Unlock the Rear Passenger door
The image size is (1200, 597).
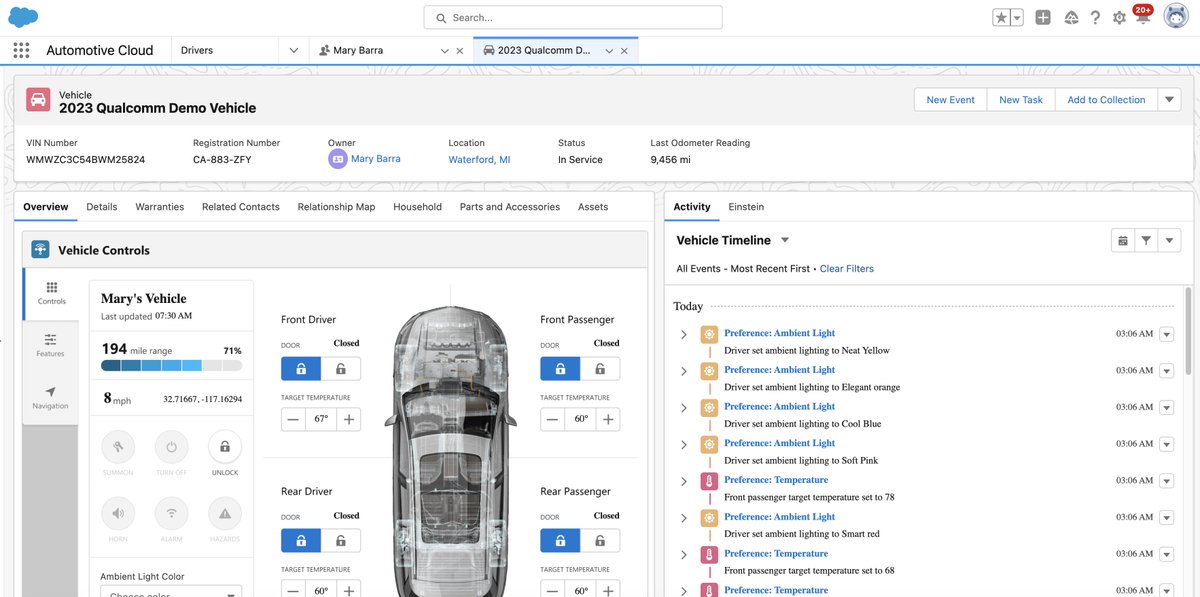(600, 541)
